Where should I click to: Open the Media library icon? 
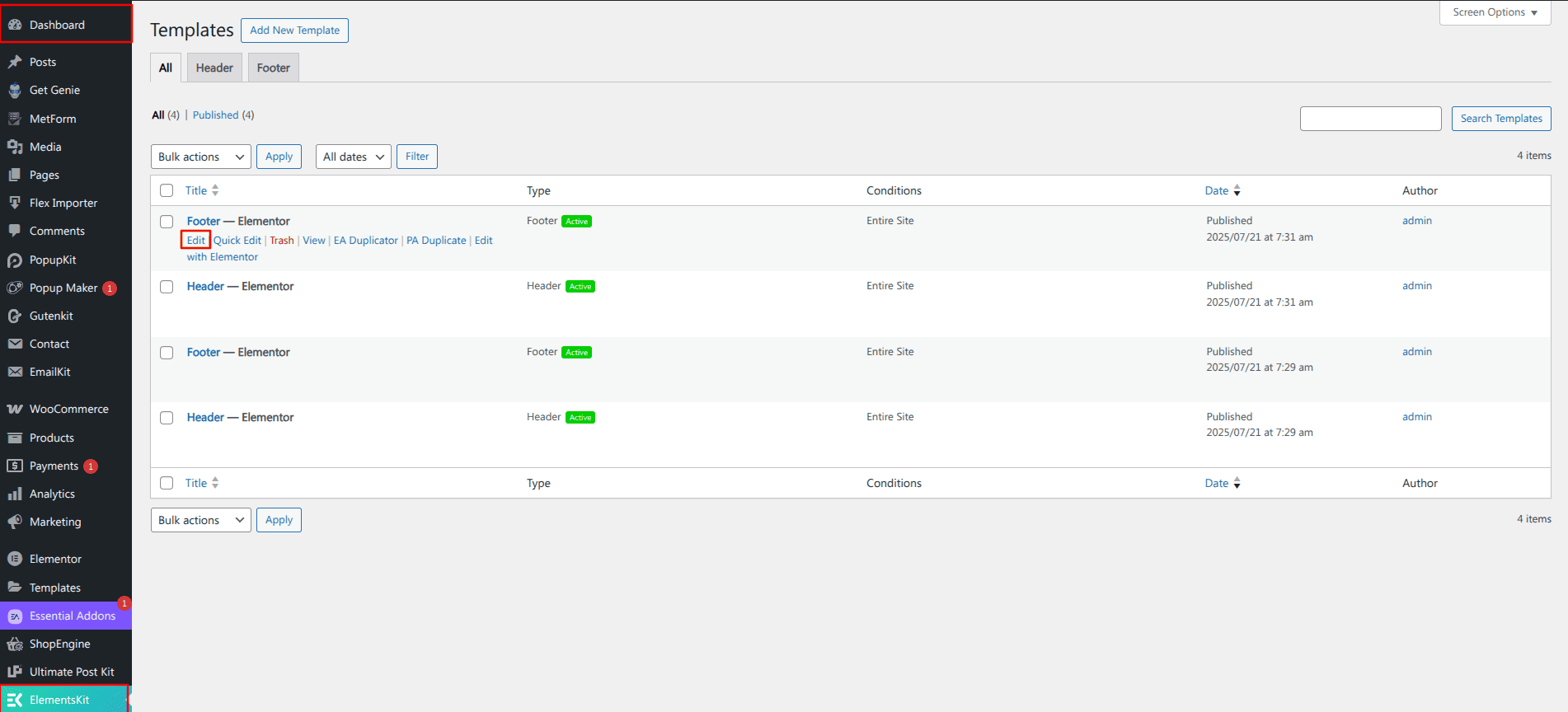click(15, 147)
